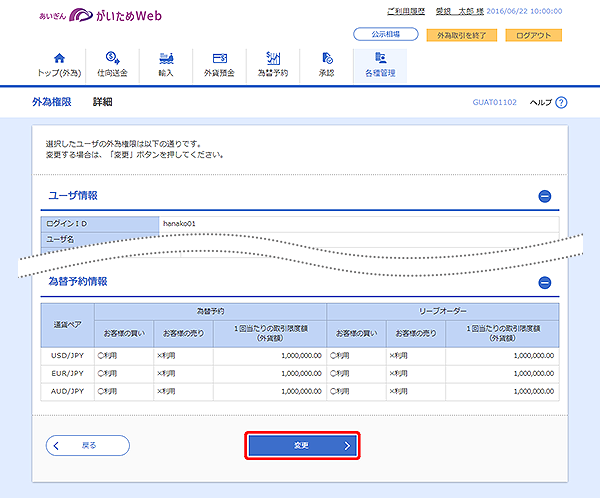Click the 為替予約 column group header
This screenshot has width=600, height=498.
click(210, 312)
